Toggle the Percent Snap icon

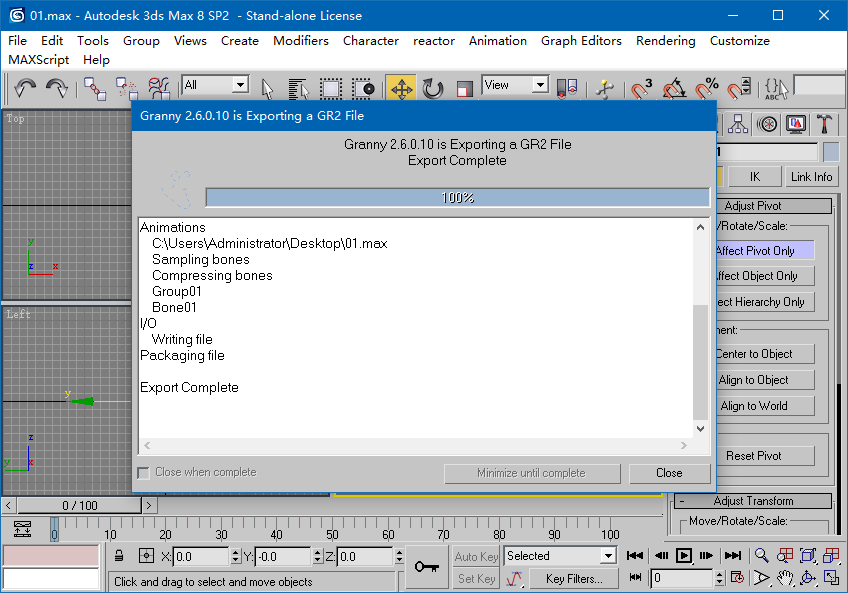coord(707,88)
